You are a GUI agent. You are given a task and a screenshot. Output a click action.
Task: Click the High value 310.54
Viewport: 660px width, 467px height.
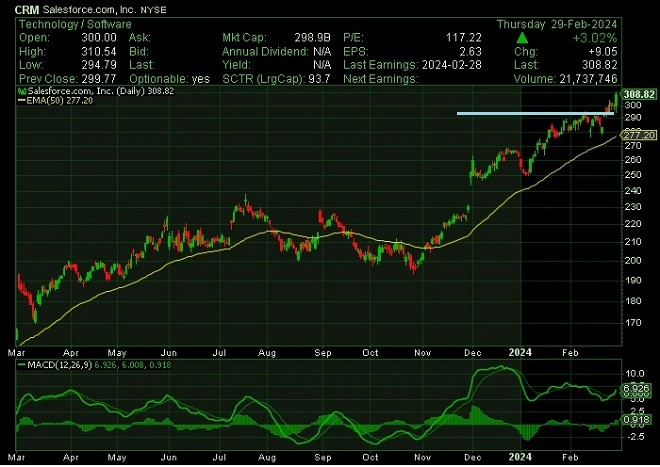(99, 51)
